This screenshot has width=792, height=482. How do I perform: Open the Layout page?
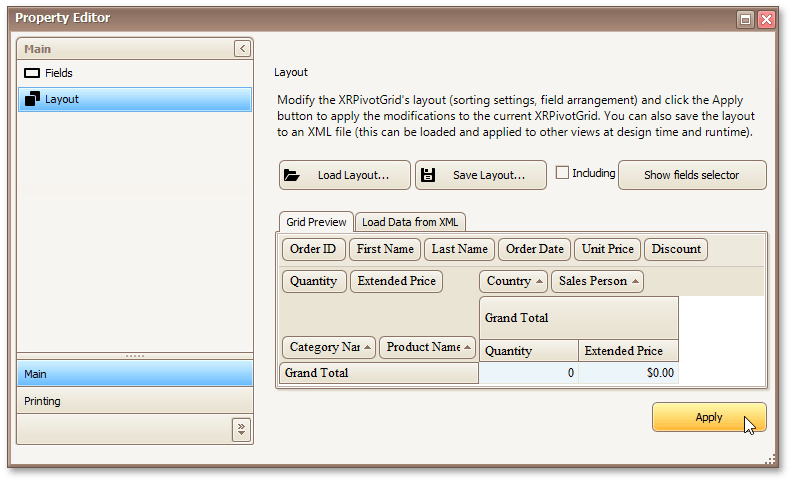click(x=135, y=99)
